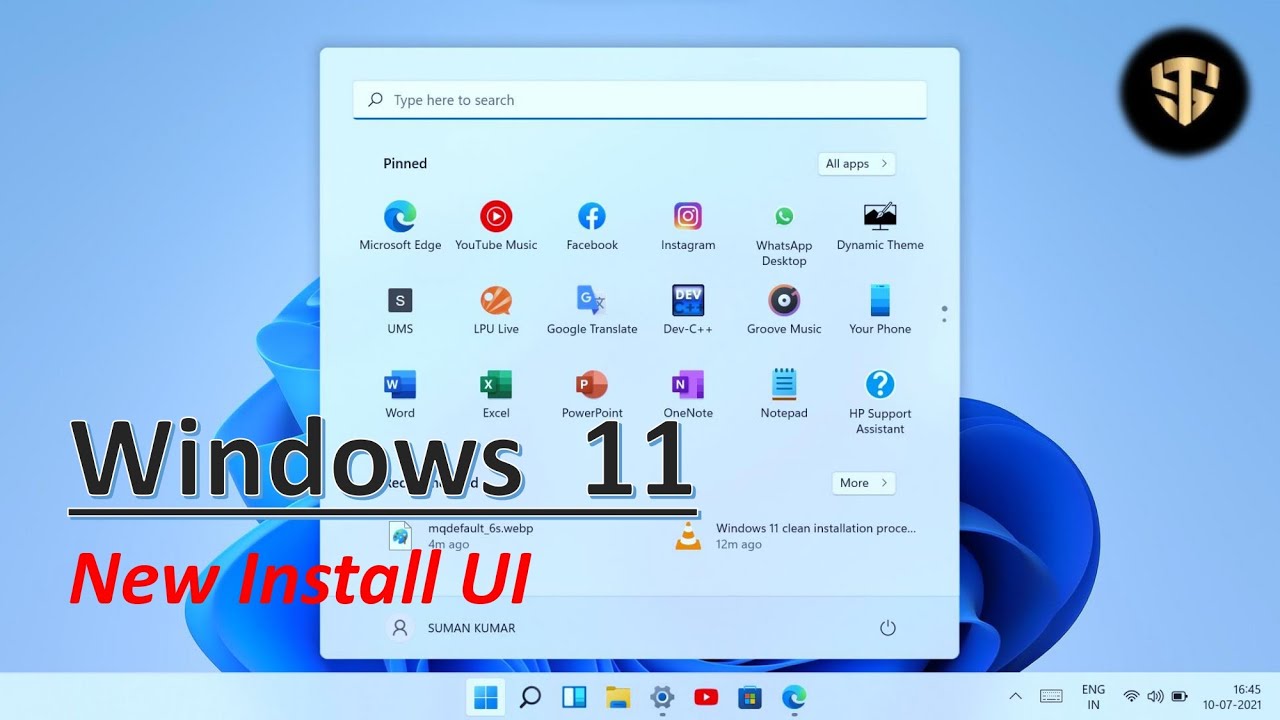Open Notepad pinned app
This screenshot has width=1280, height=720.
point(784,395)
